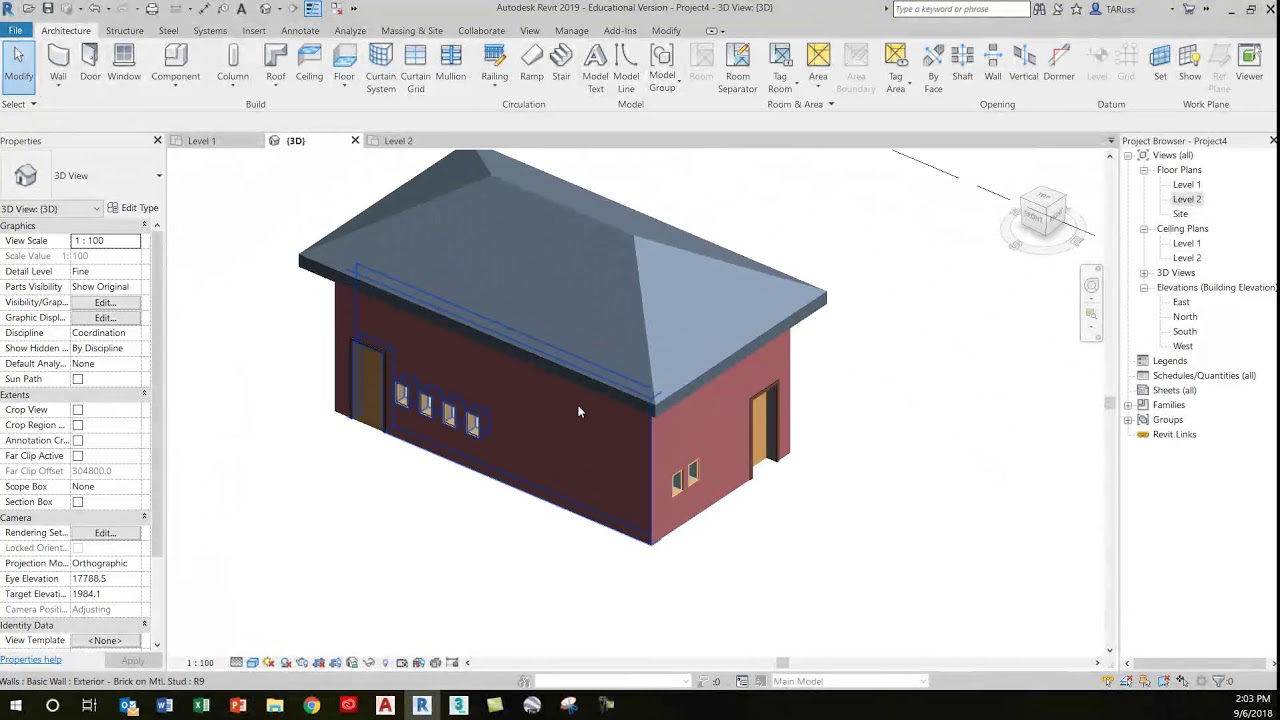Select the Railing tool
This screenshot has height=720, width=1280.
494,62
